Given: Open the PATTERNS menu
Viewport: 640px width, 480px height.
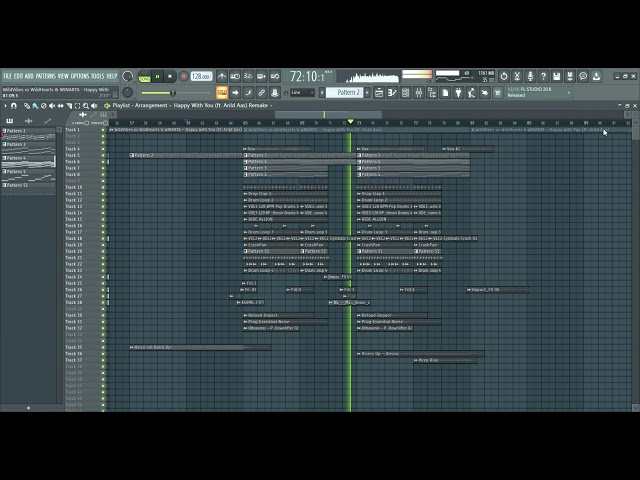Looking at the screenshot, I should [x=45, y=76].
